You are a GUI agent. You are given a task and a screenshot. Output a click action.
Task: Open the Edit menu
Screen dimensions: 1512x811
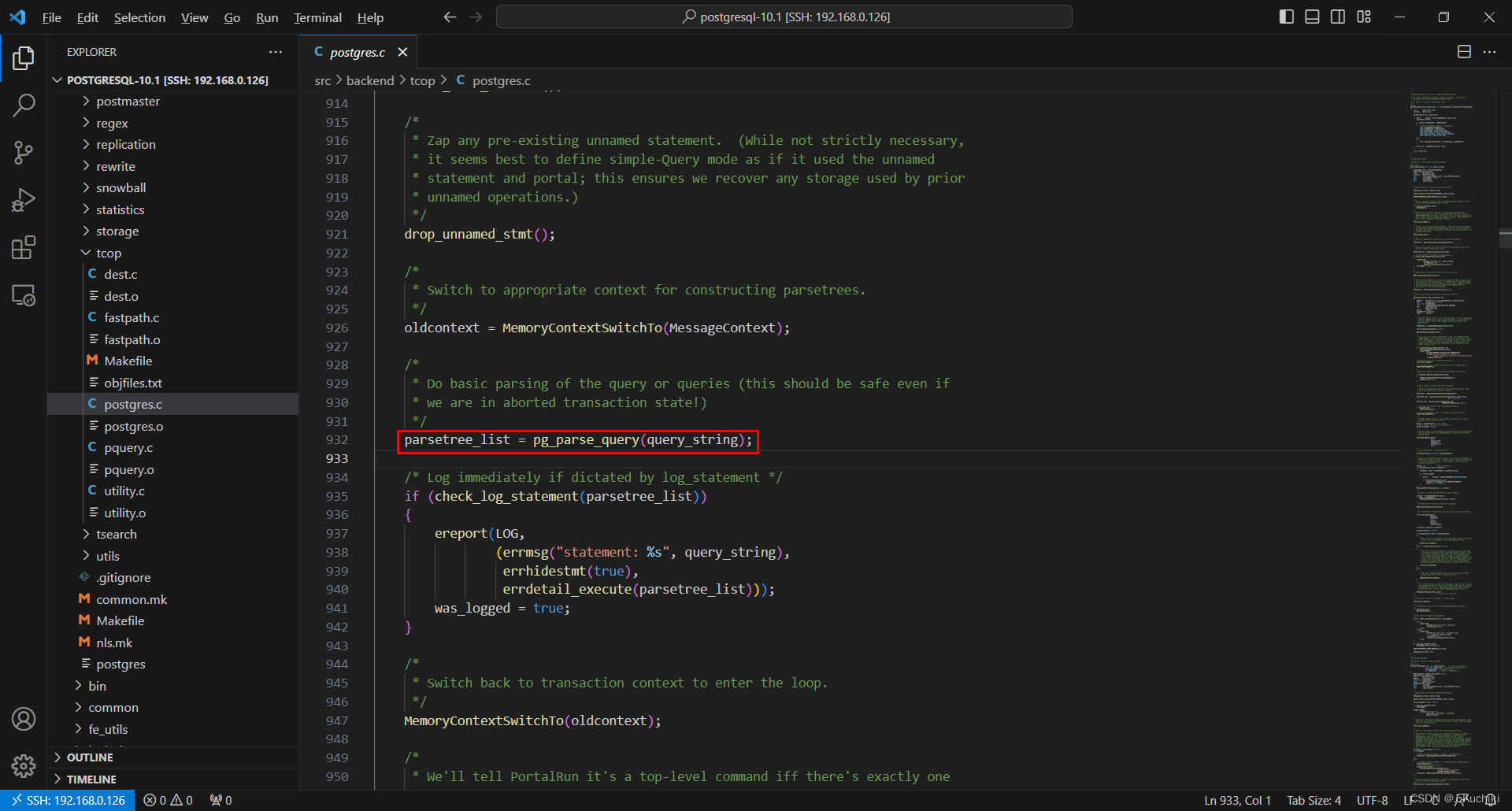[x=87, y=17]
